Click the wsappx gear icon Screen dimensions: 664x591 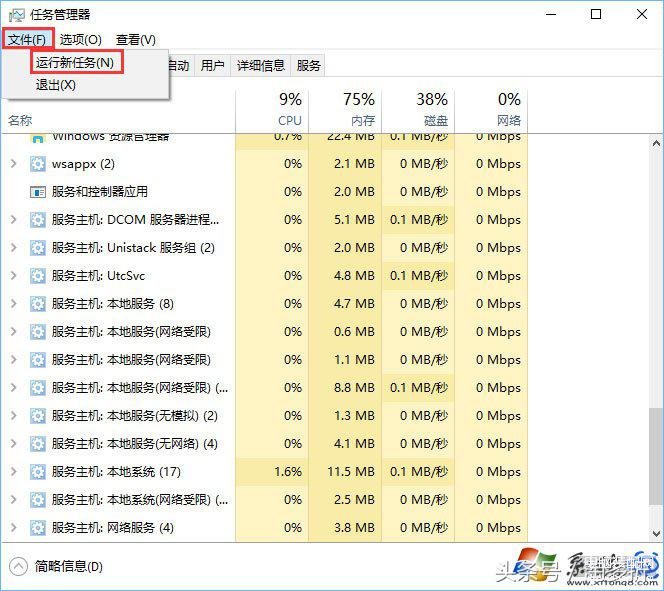click(x=38, y=163)
